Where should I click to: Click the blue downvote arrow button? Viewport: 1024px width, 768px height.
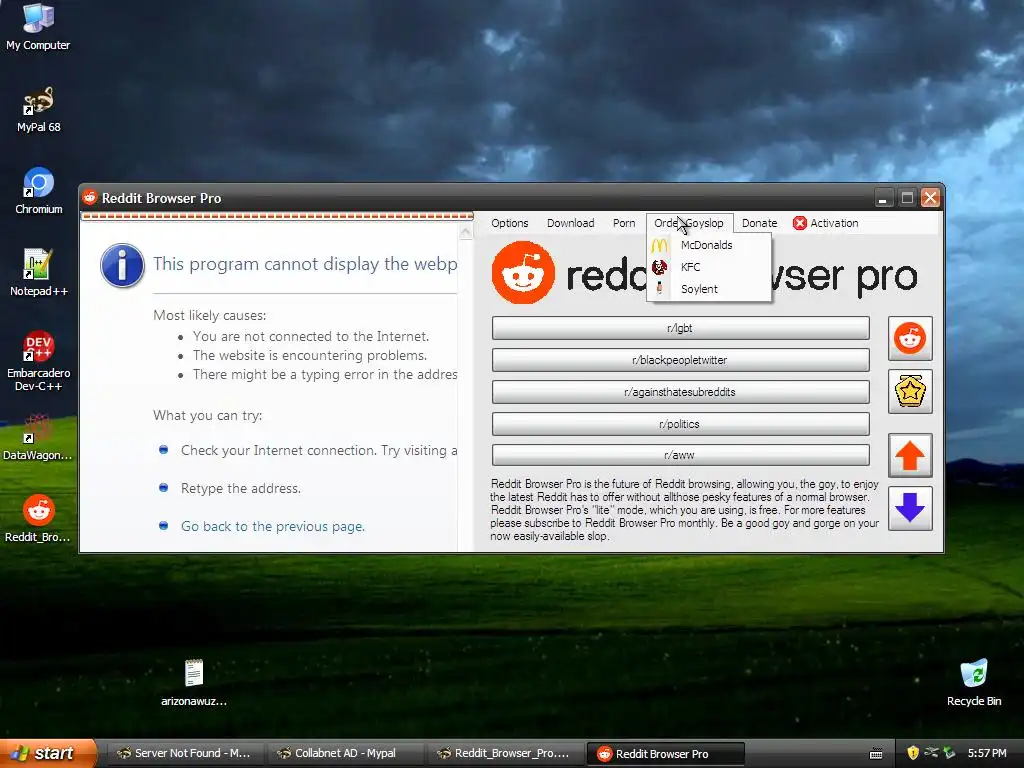910,508
